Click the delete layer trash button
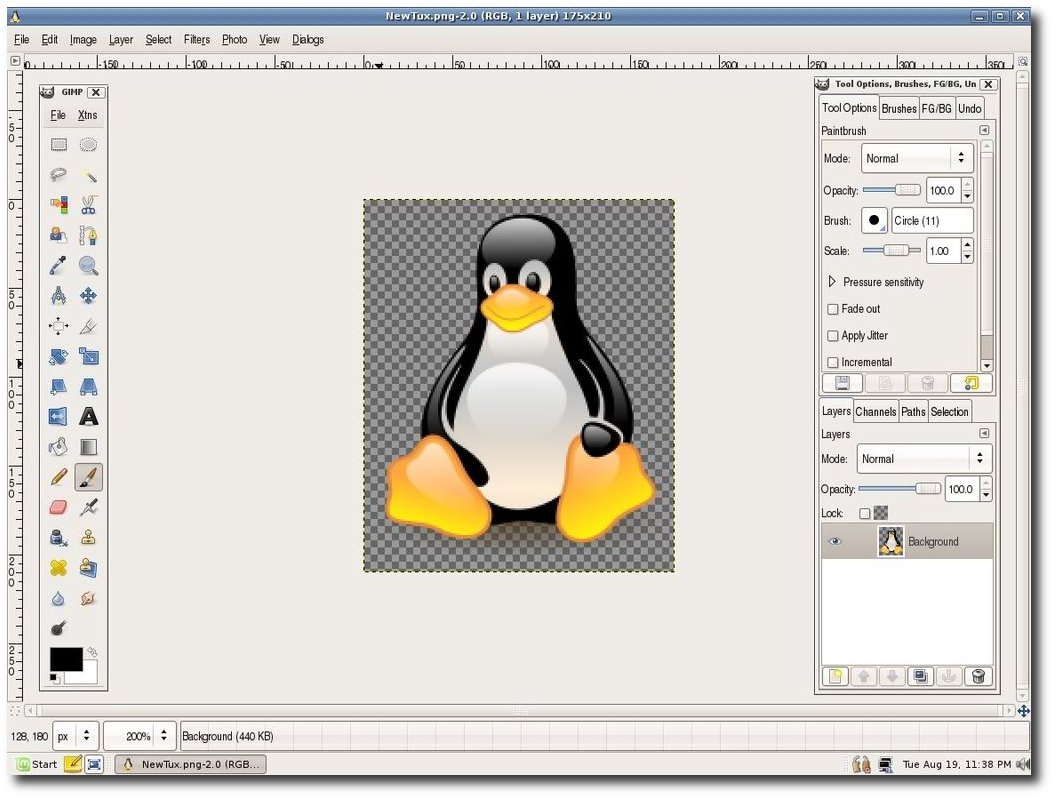The image size is (1054, 798). pyautogui.click(x=978, y=676)
